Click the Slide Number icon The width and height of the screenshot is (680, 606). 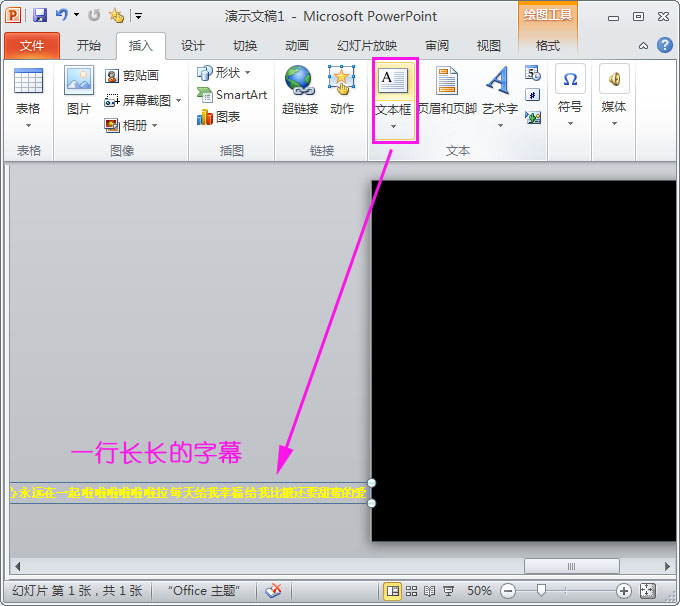533,95
